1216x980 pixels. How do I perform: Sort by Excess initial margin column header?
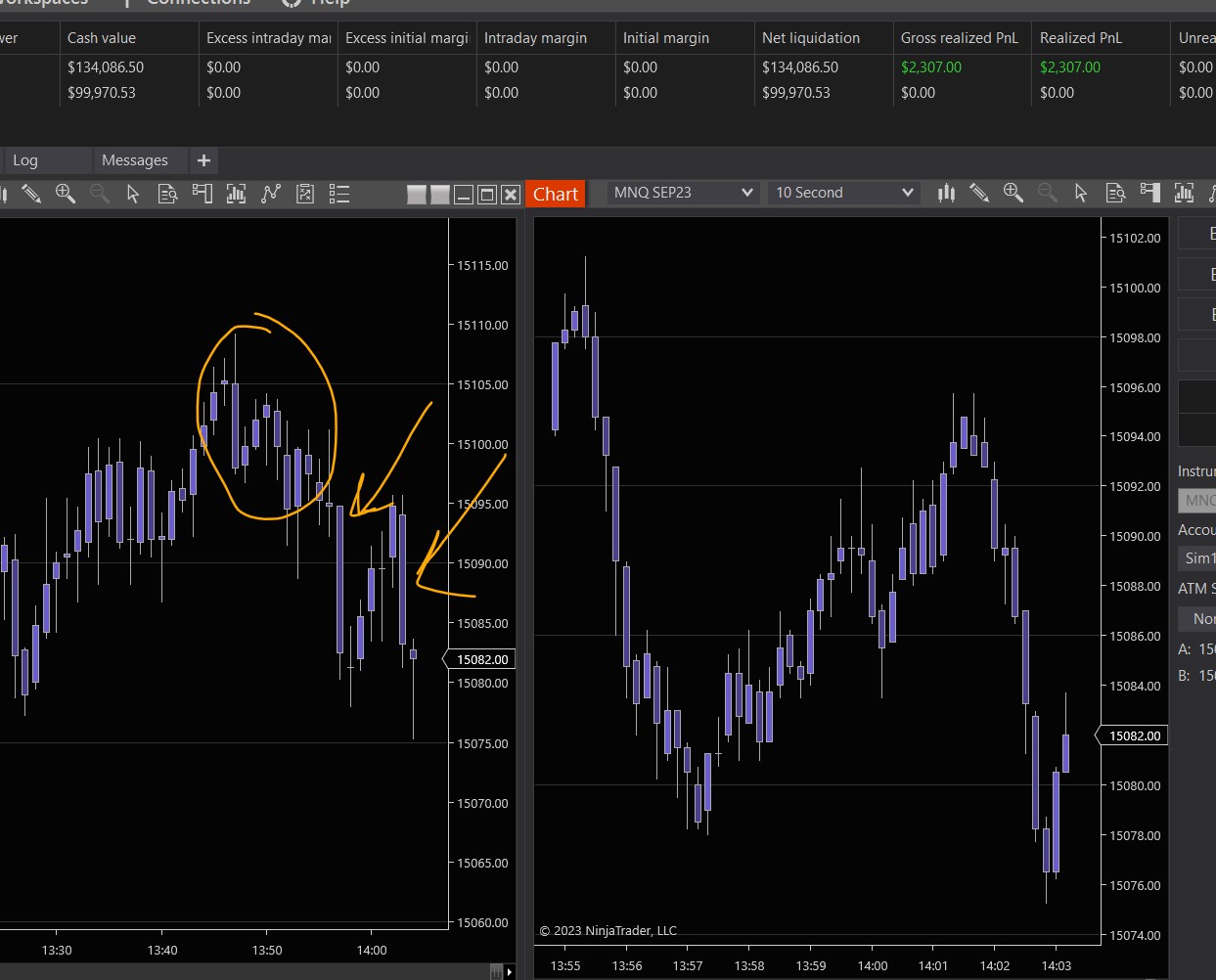click(x=406, y=38)
